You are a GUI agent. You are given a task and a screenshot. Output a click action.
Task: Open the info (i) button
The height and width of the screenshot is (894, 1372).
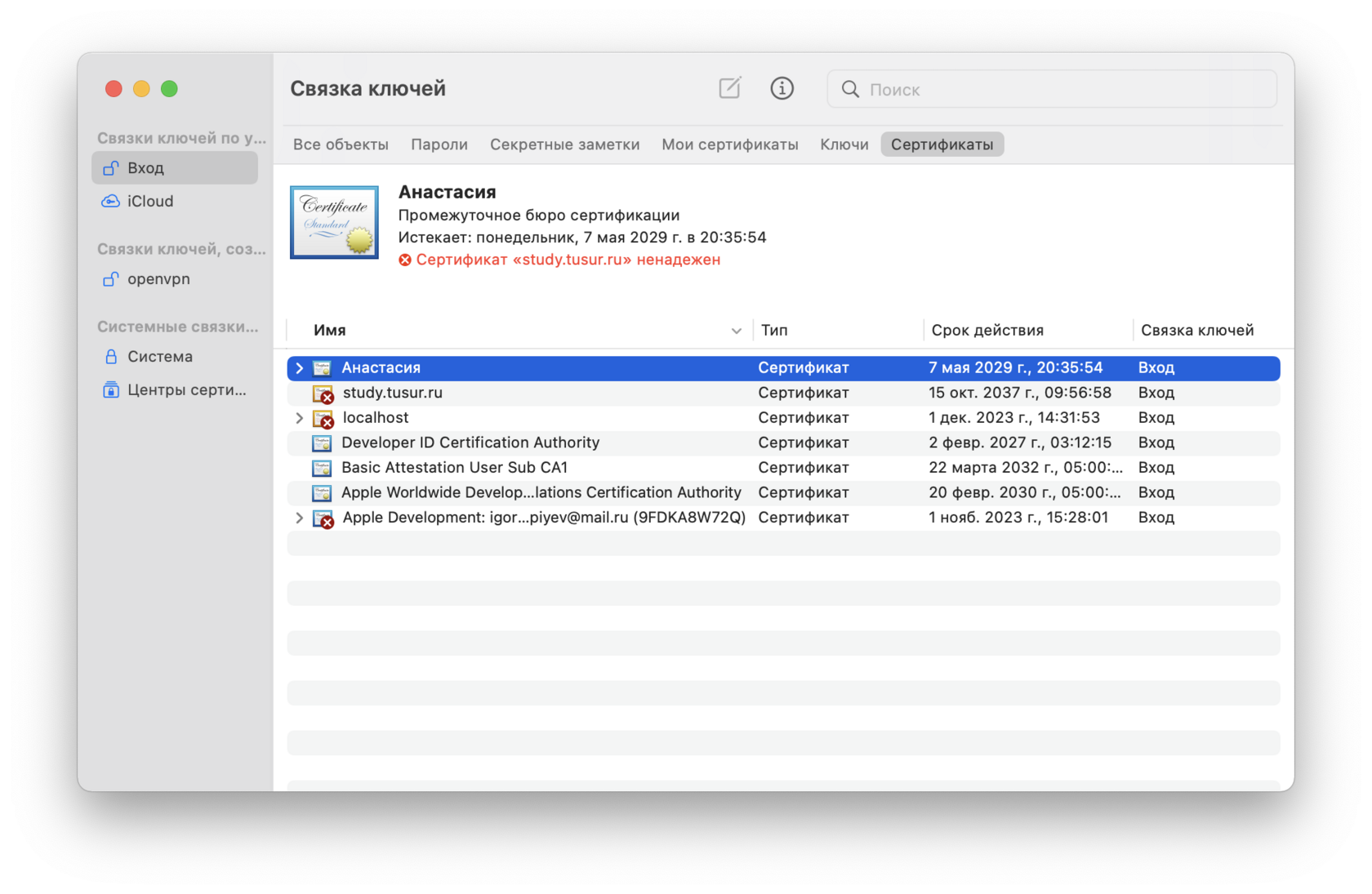782,88
